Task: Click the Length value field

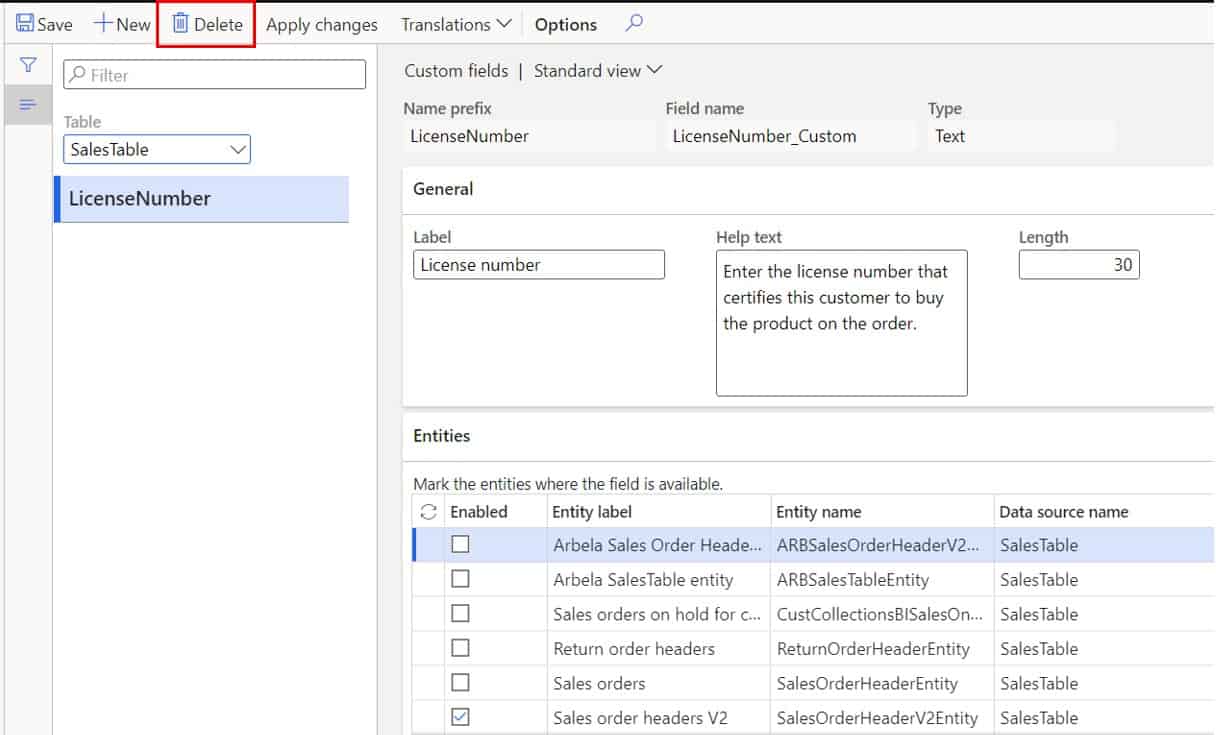Action: coord(1079,264)
